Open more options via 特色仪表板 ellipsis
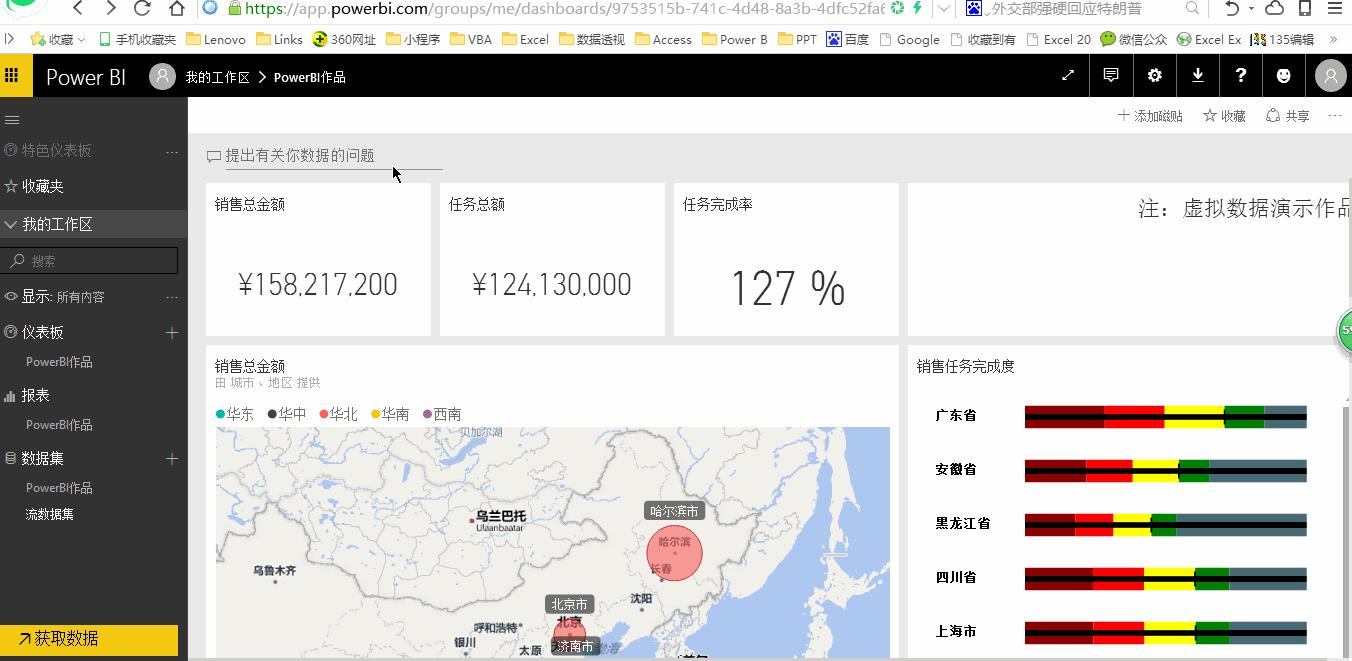This screenshot has height=661, width=1352. point(172,151)
